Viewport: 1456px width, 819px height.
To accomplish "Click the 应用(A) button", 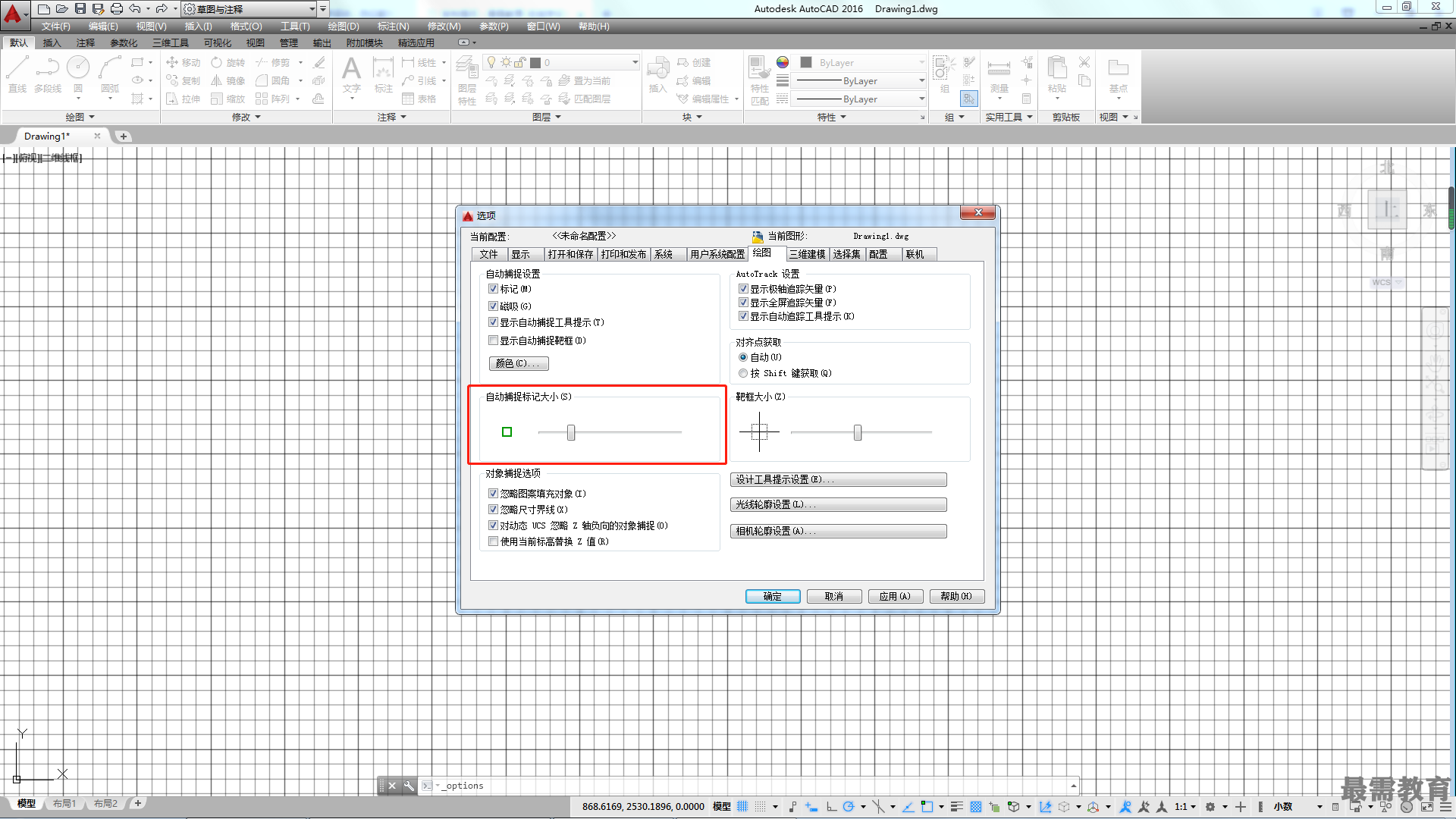I will coord(896,596).
